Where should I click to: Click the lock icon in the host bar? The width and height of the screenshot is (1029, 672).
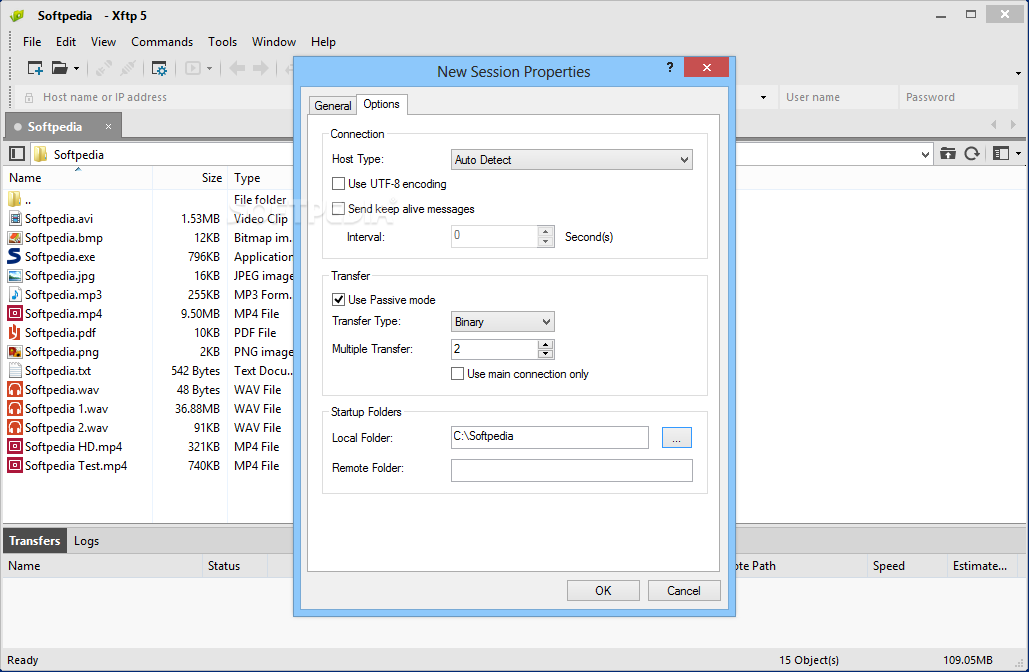[x=29, y=98]
